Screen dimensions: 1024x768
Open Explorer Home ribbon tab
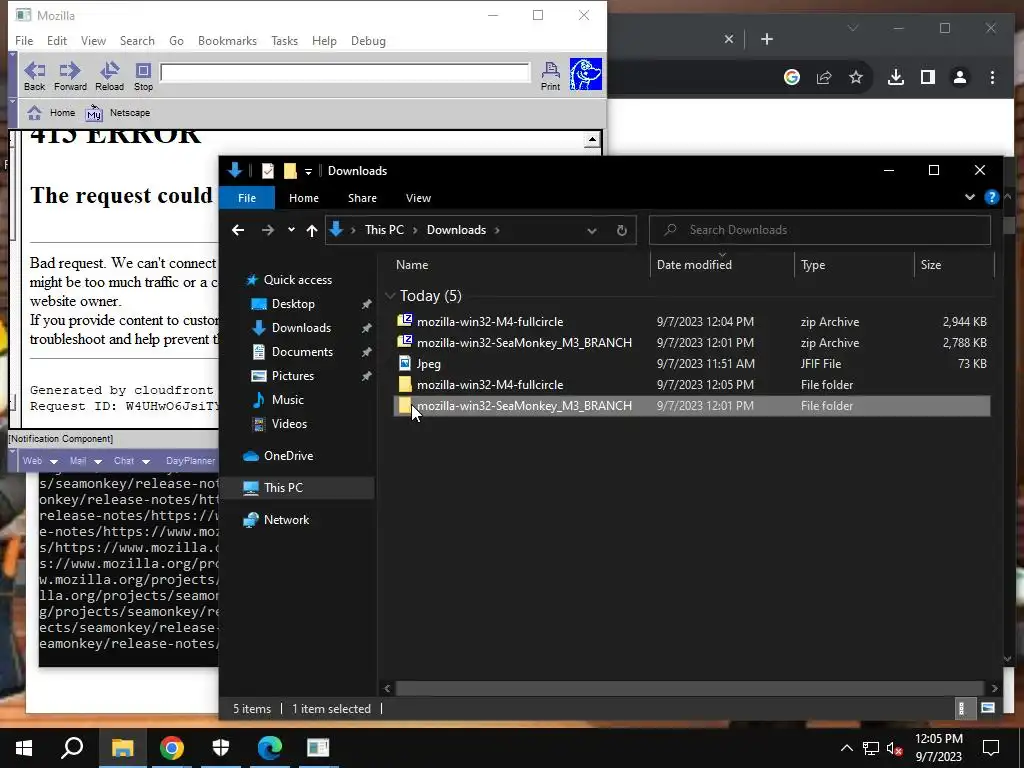304,198
